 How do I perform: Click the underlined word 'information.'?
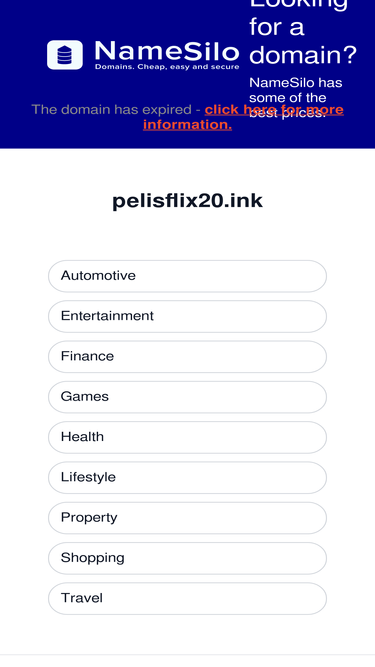188,125
